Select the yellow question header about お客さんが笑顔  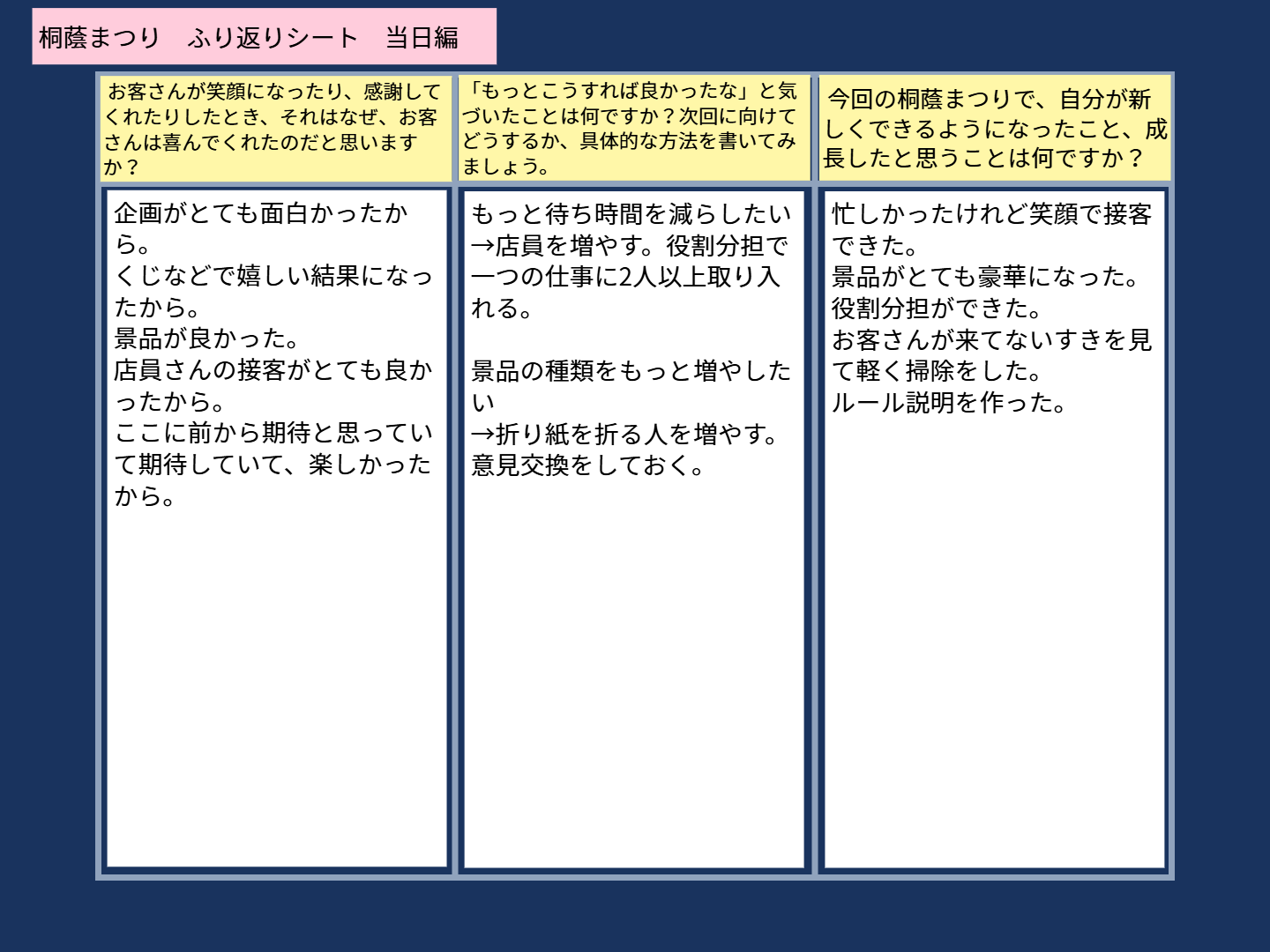(275, 129)
